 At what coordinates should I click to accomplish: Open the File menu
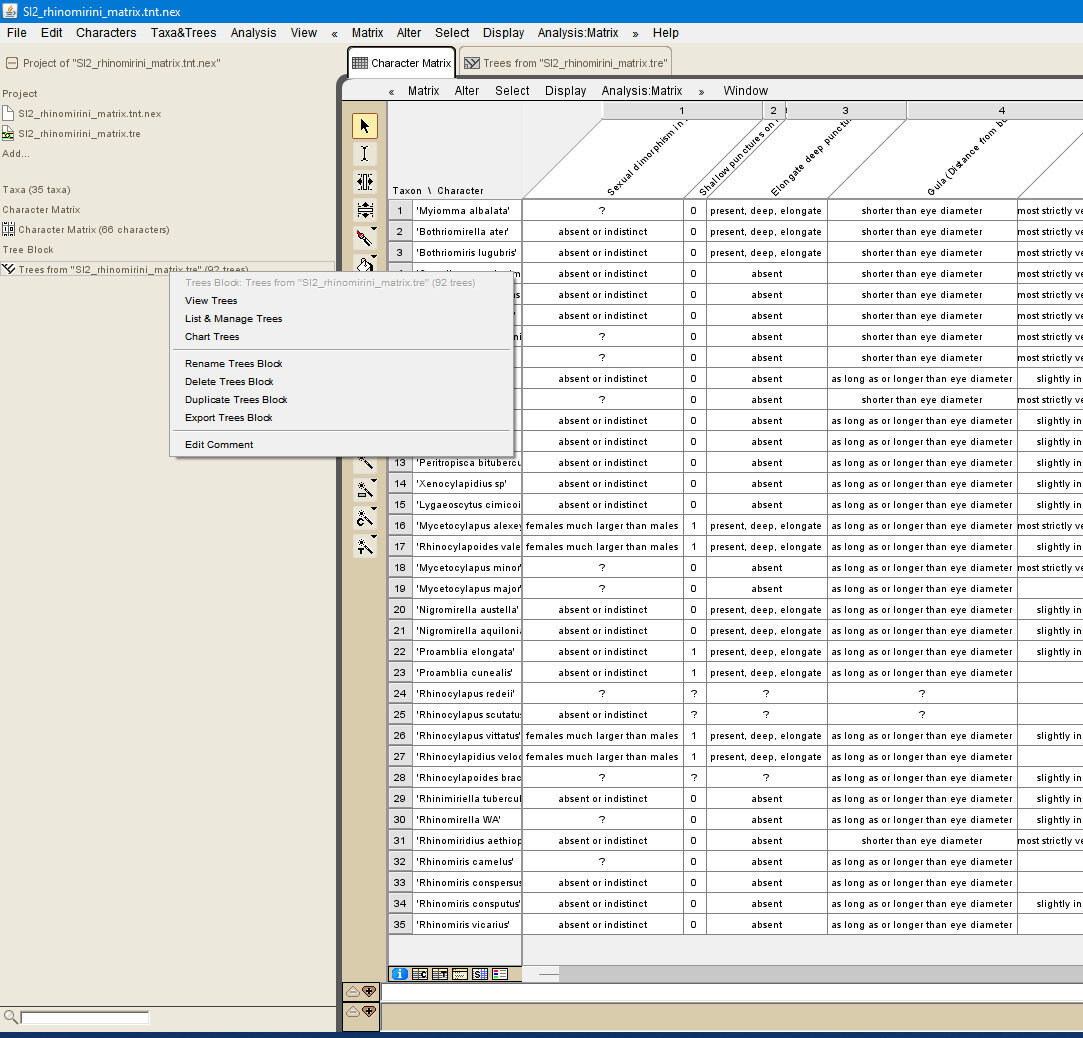(x=17, y=32)
